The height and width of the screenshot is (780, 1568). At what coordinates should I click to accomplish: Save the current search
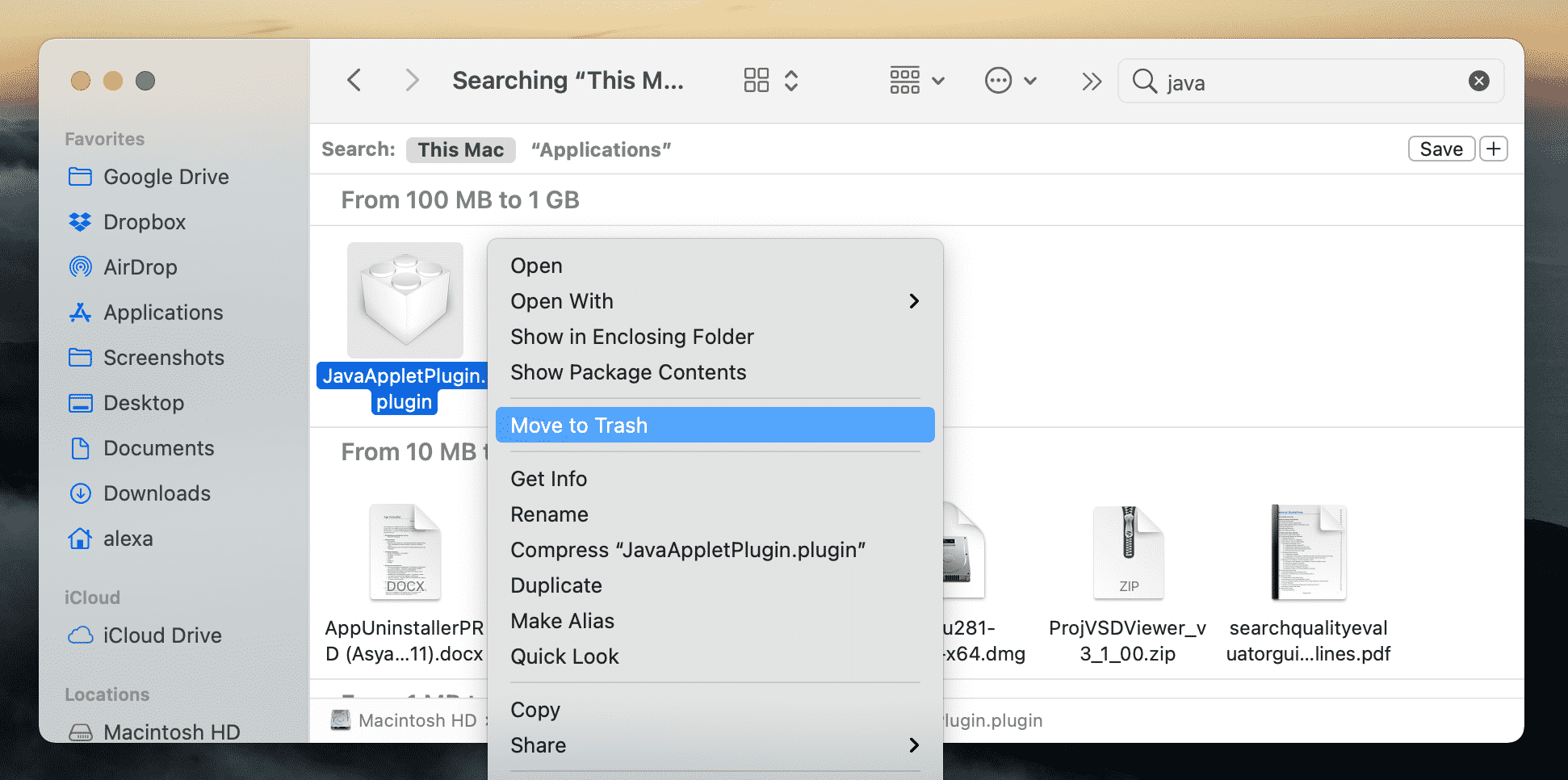pyautogui.click(x=1441, y=148)
